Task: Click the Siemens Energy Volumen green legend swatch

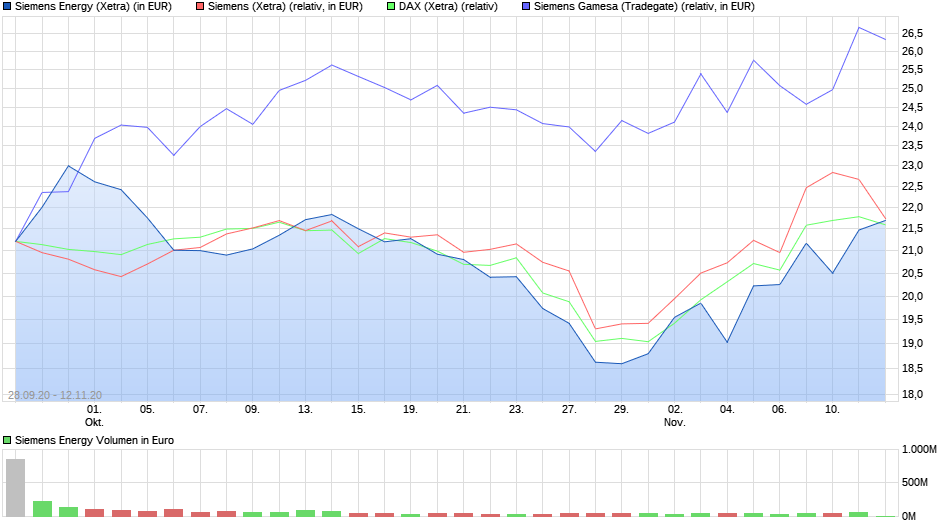Action: coord(7,440)
